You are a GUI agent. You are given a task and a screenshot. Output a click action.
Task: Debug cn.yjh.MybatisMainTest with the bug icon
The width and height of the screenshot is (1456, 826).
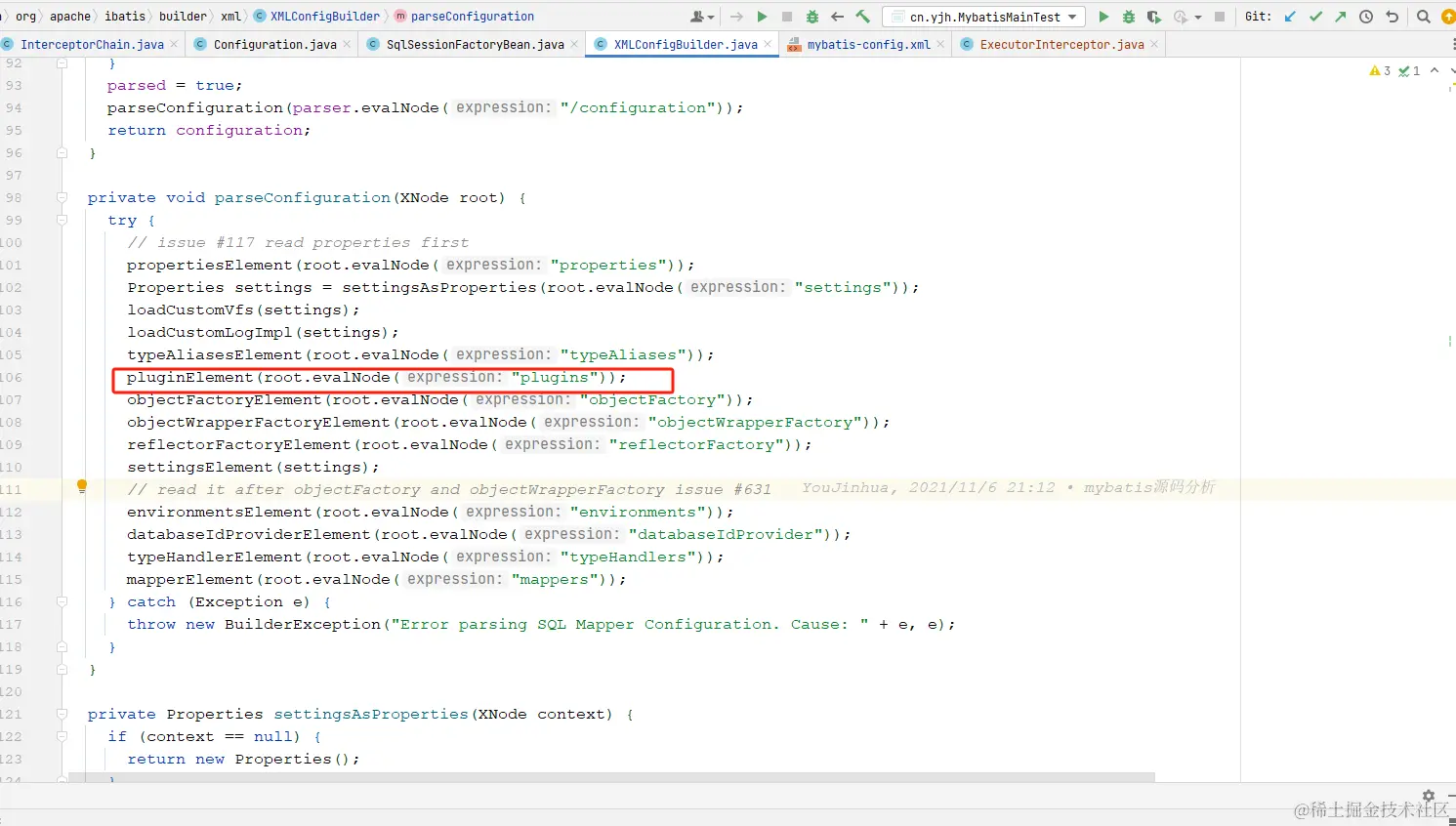[x=1129, y=17]
